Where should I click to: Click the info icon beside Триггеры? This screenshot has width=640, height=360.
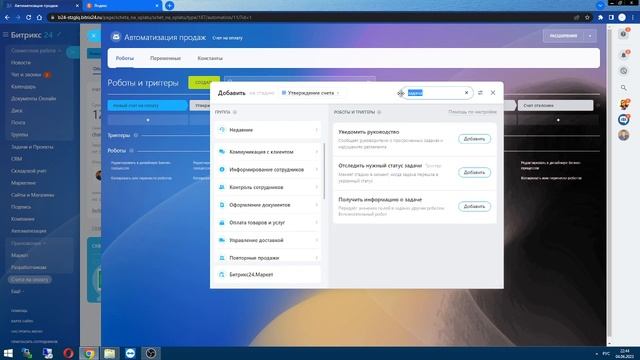coord(136,135)
